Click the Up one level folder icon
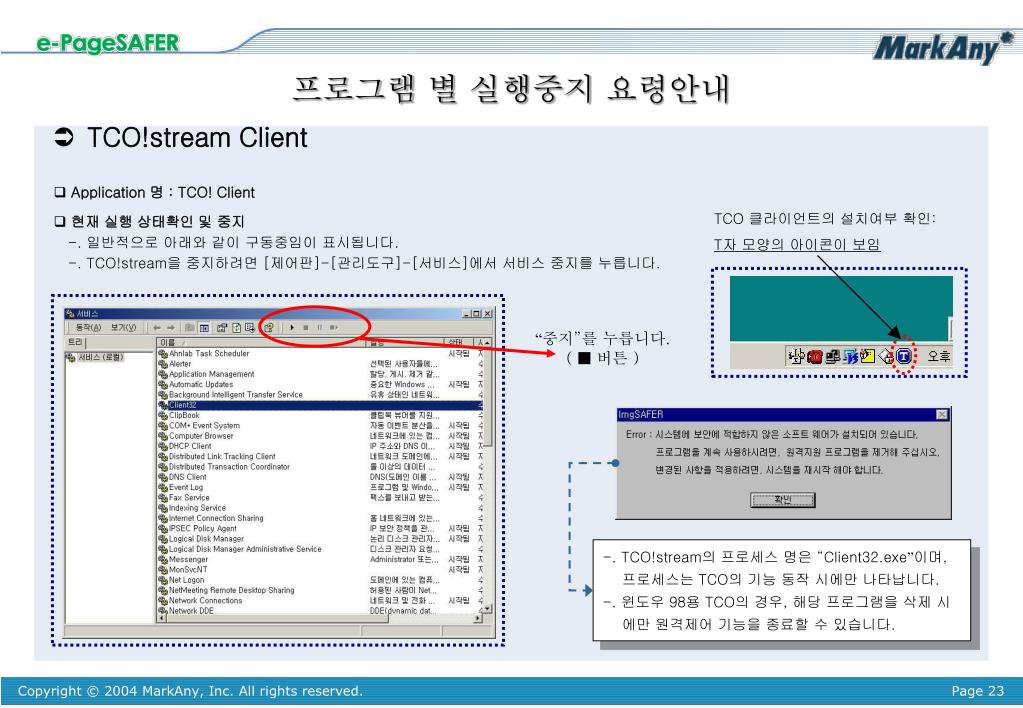This screenshot has width=1023, height=708. pyautogui.click(x=189, y=328)
